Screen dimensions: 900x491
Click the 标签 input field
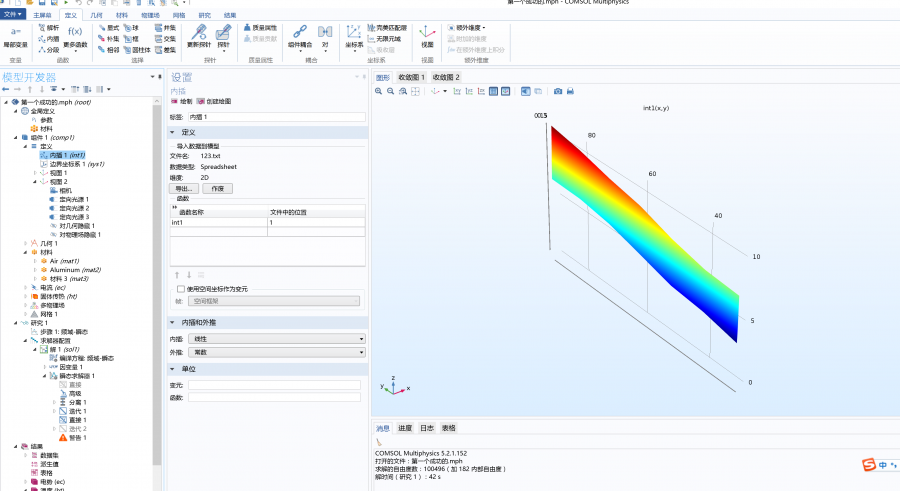(277, 117)
